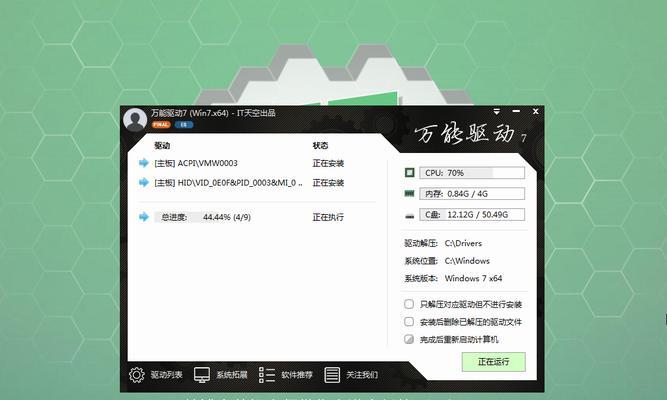Screen dimensions: 667x400
Task: Click the arrow icon beside 总进度
Action: pos(144,217)
